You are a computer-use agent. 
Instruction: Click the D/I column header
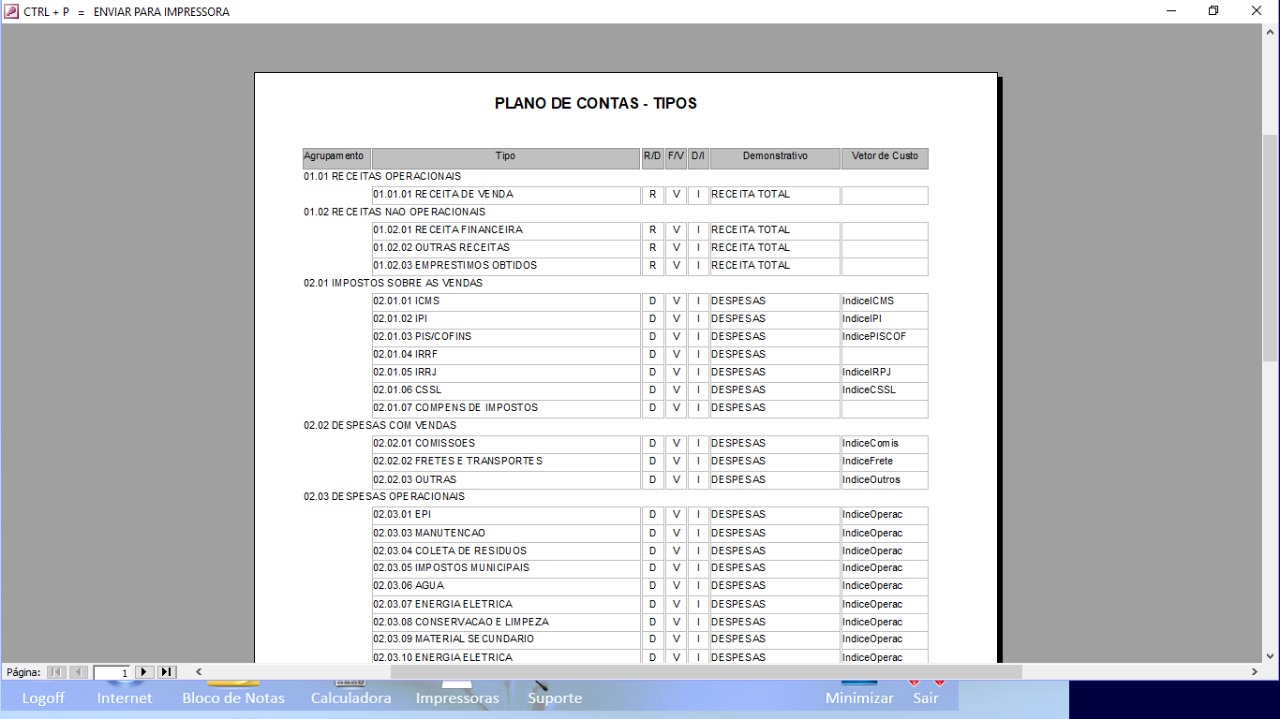tap(698, 158)
